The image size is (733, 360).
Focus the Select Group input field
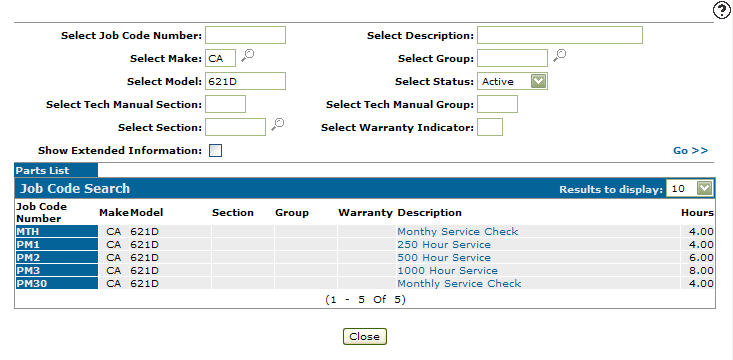point(512,58)
